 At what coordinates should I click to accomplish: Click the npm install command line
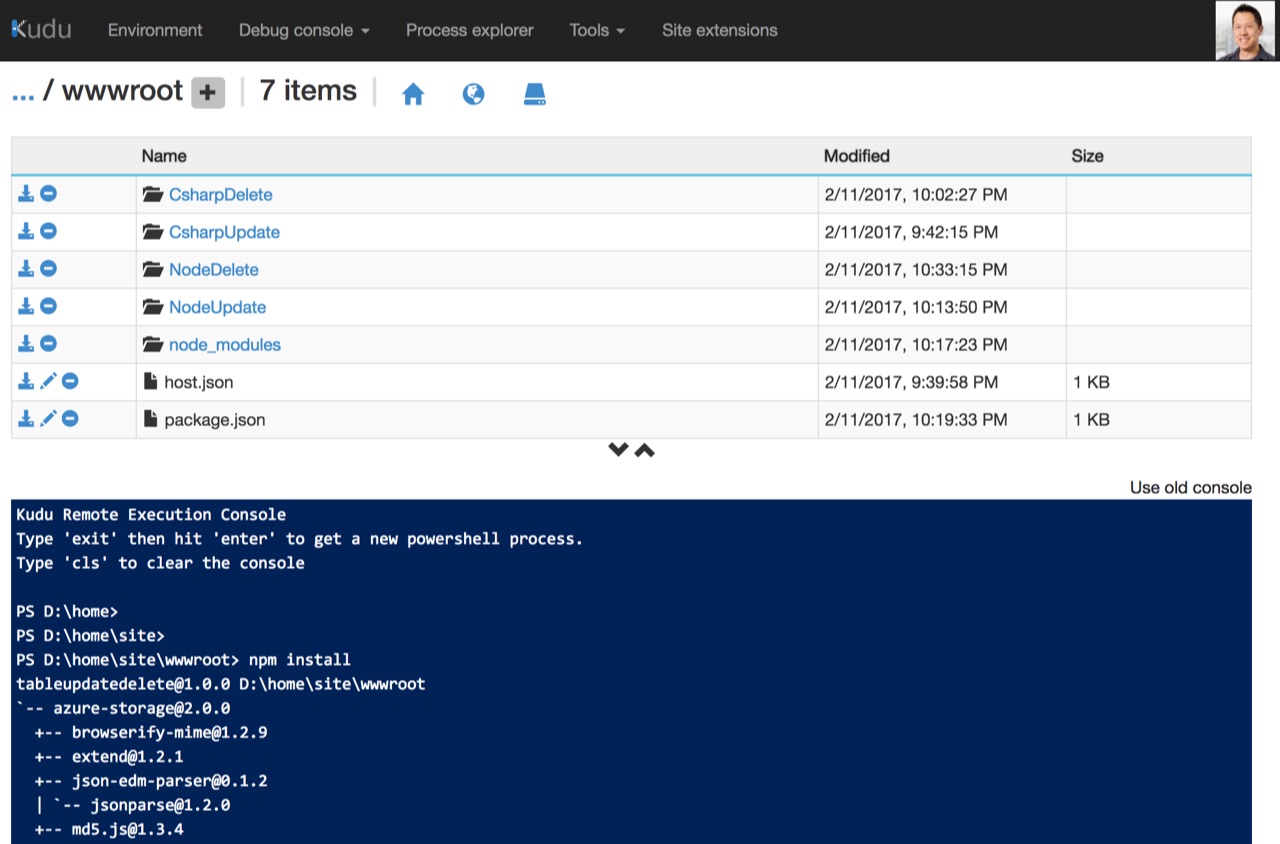point(183,660)
